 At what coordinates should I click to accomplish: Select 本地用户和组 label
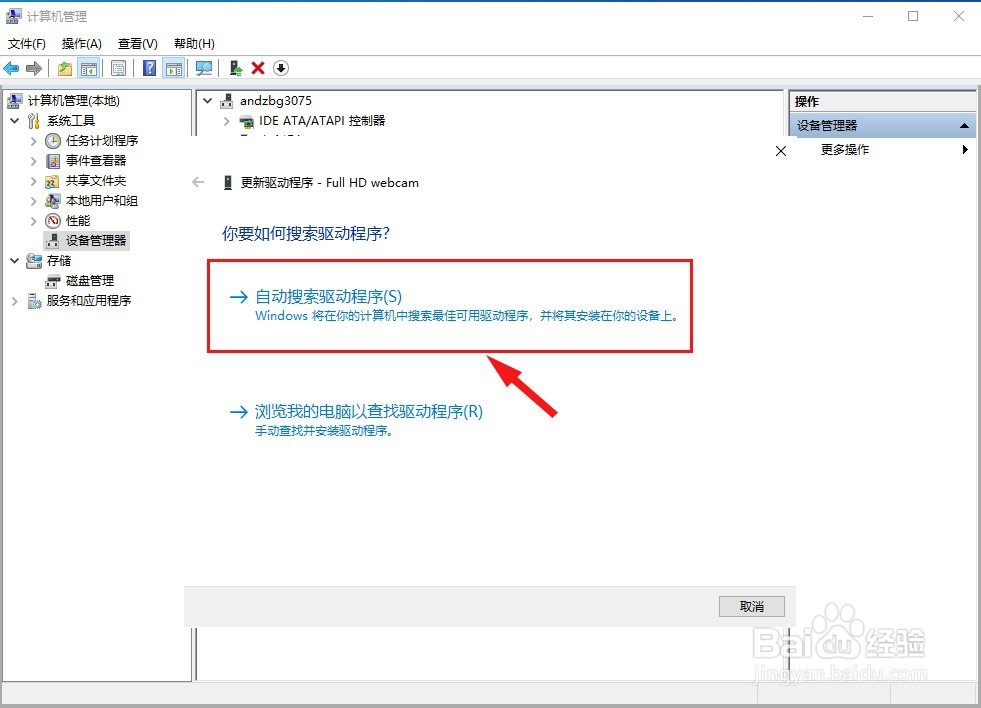pyautogui.click(x=101, y=201)
